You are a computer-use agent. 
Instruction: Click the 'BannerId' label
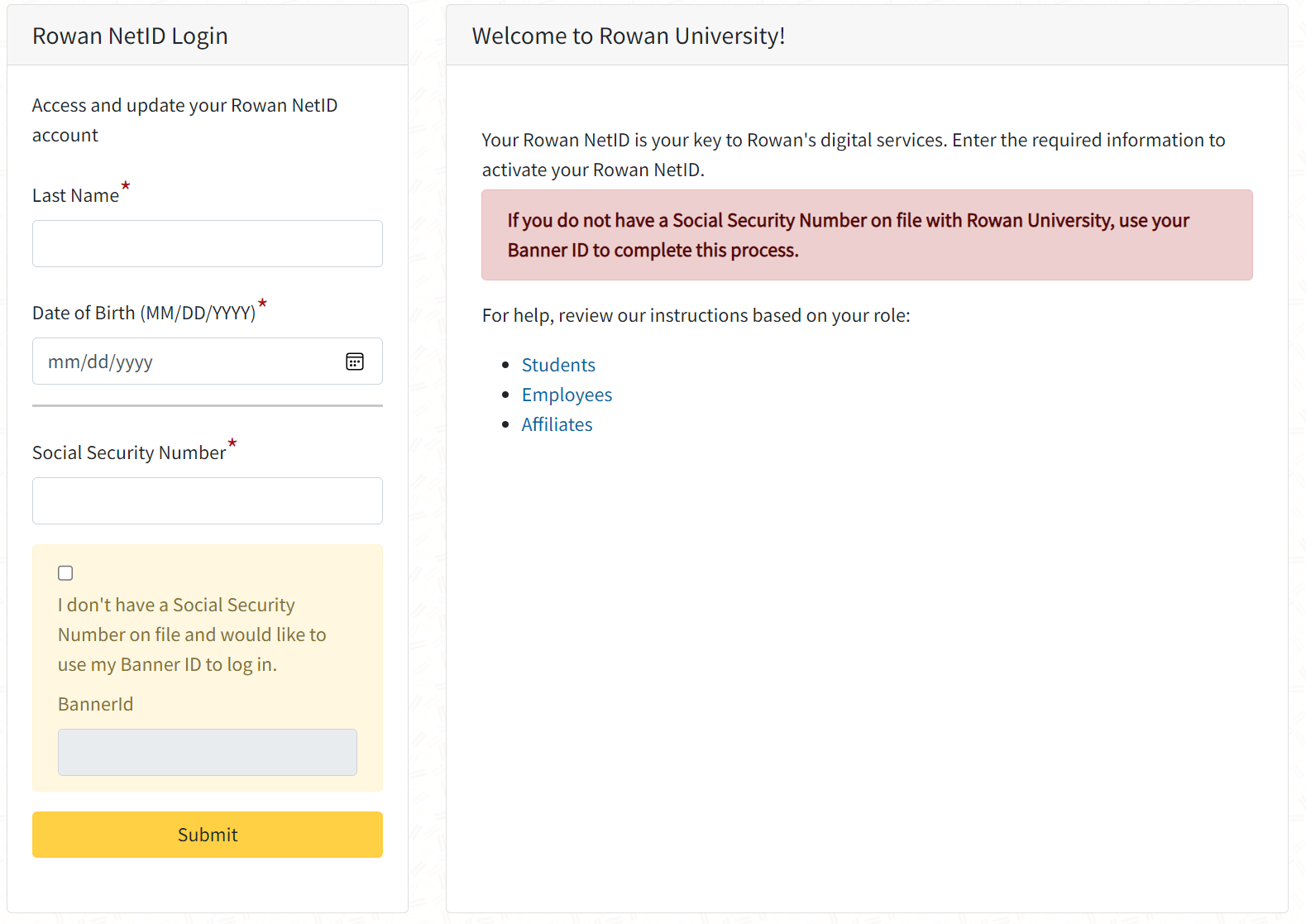(x=95, y=705)
